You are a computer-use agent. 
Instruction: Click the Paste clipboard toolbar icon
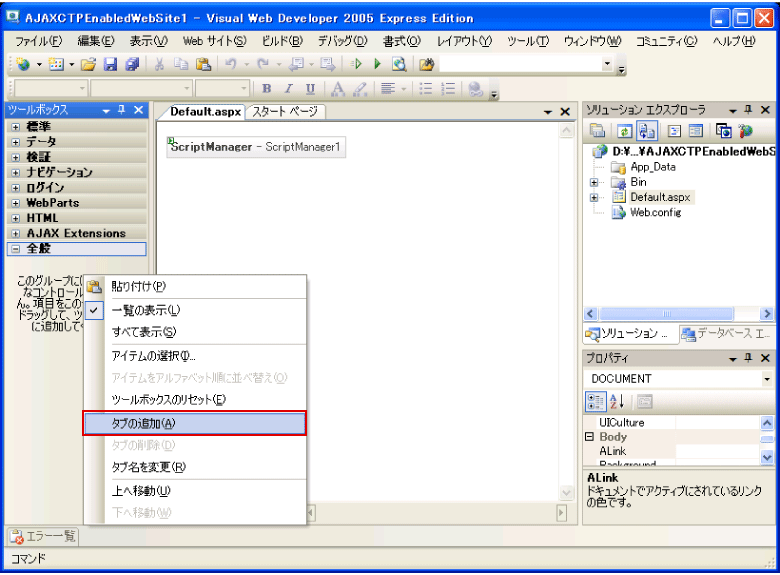pos(203,64)
